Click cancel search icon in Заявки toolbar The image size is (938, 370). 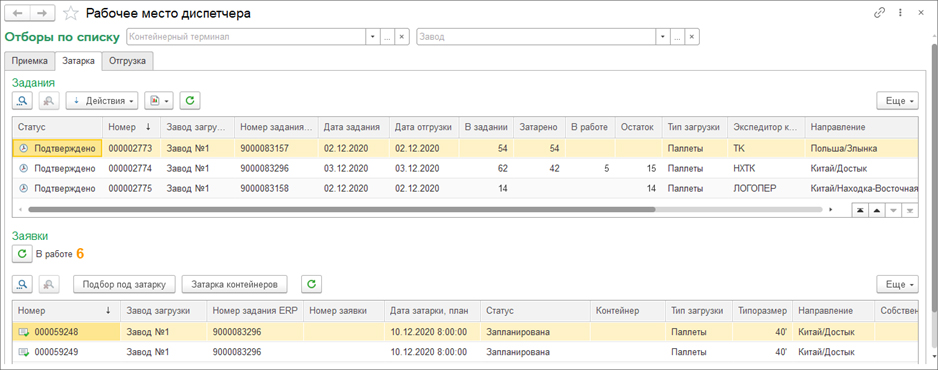click(49, 284)
